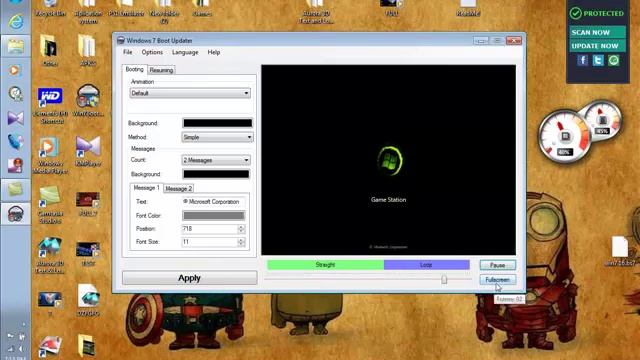Change the gray Font Color swatch
The image size is (640, 360).
(213, 216)
